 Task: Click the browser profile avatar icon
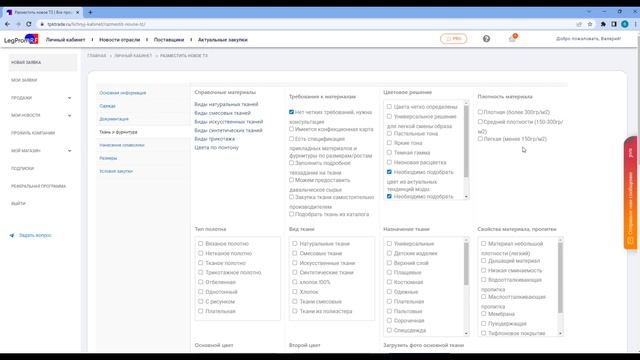(624, 24)
